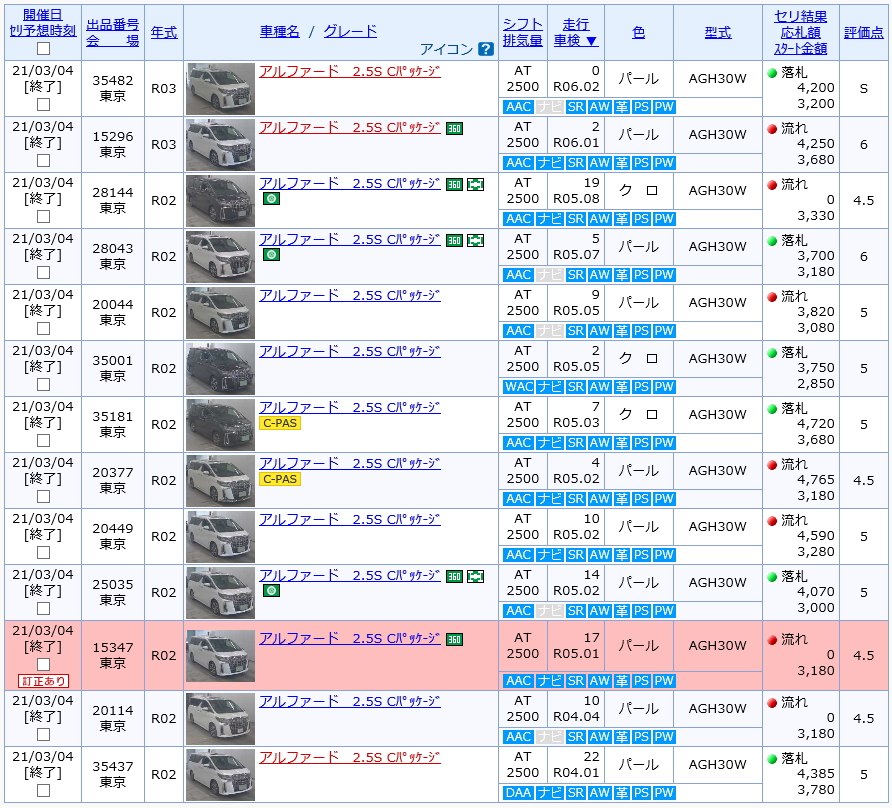Check the checkbox for lot 15347
892x808 pixels.
click(x=43, y=665)
